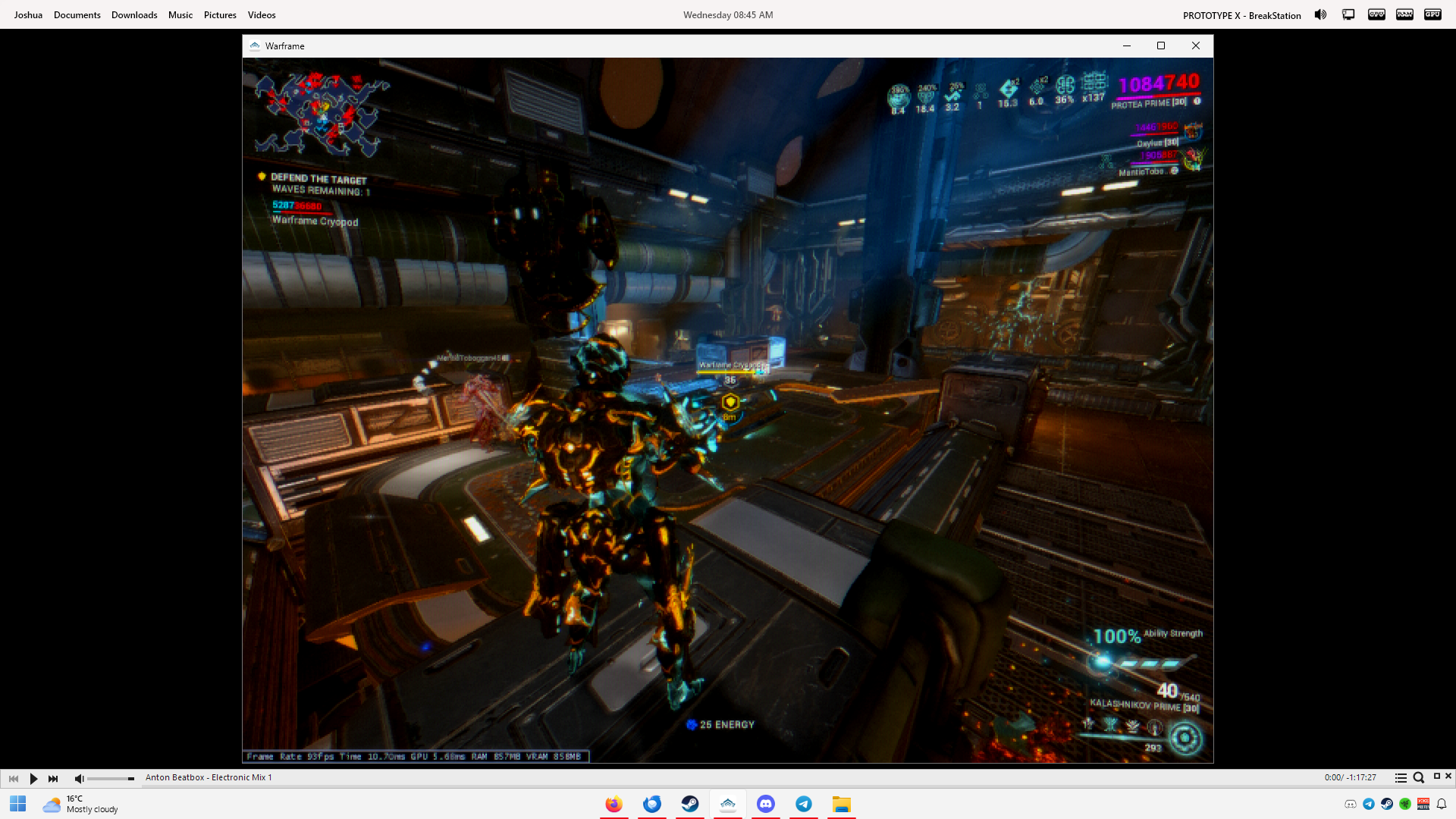Click the 36% buff icon
This screenshot has width=1456, height=819.
tap(1065, 90)
